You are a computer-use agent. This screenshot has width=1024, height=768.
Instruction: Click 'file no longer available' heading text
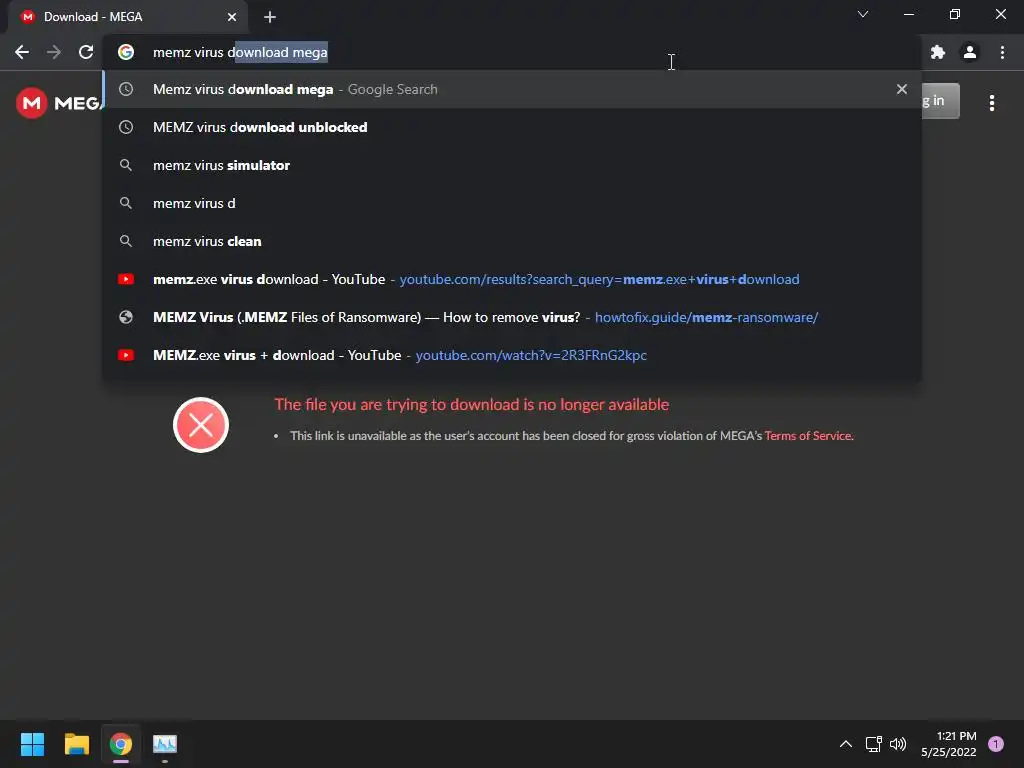(x=472, y=404)
